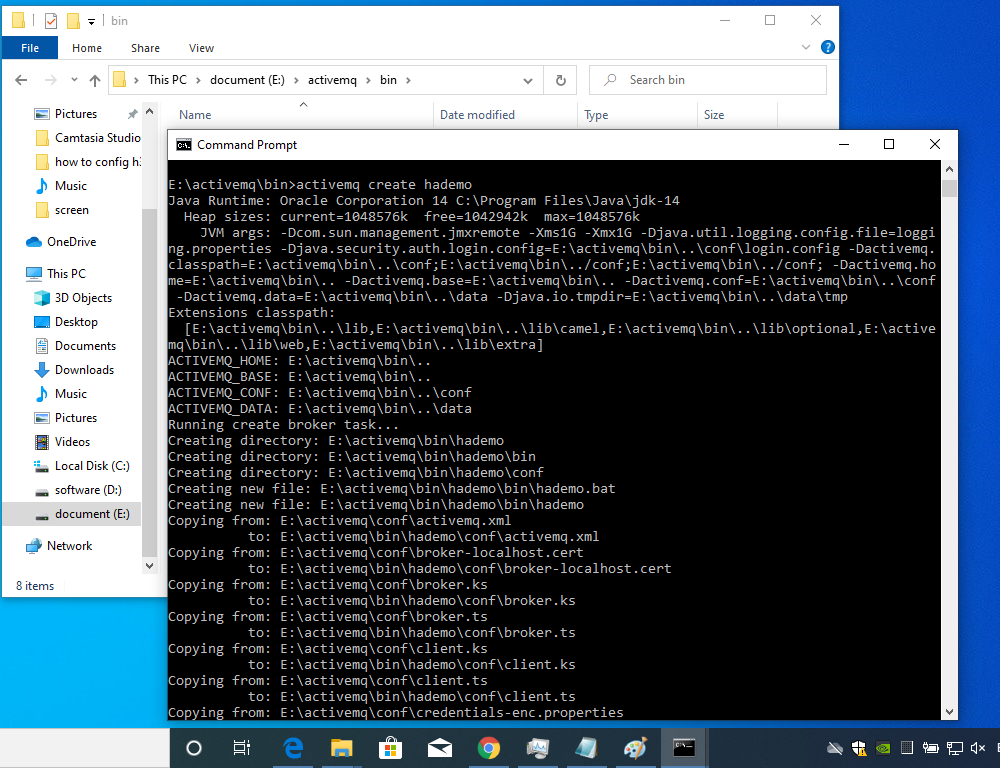Select Local Disk (C:) in navigation pane

(x=91, y=466)
